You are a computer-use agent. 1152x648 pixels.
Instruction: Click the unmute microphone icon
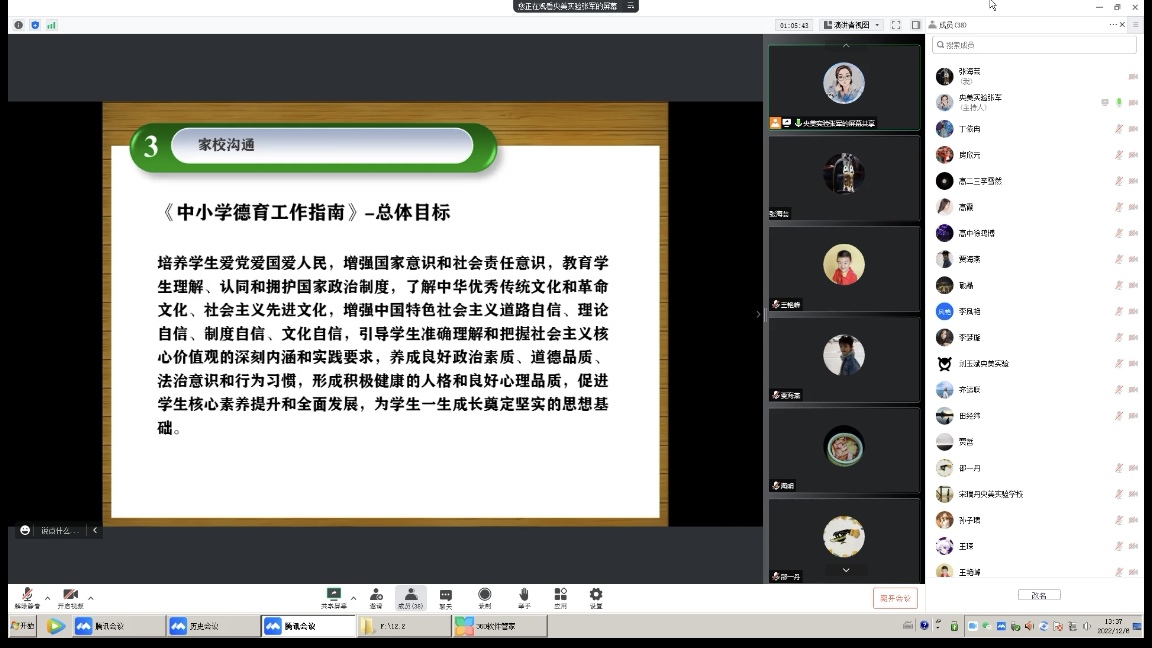[x=27, y=596]
